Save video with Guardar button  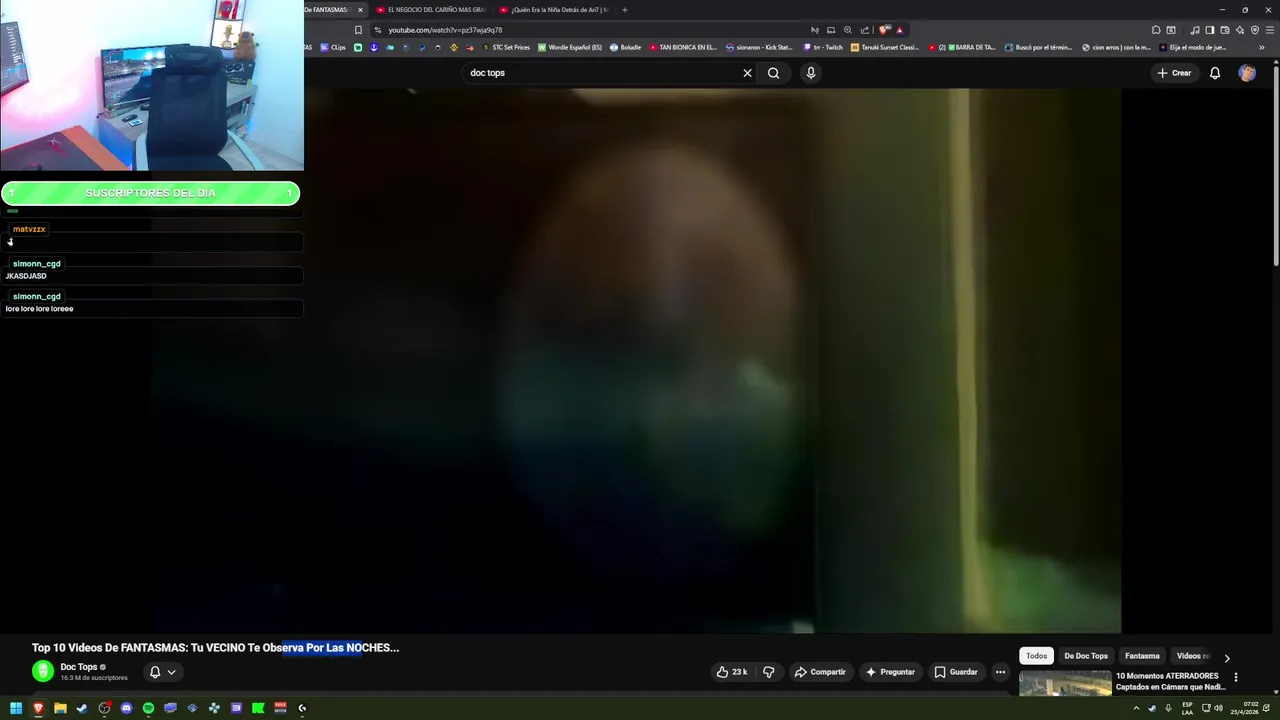coord(956,672)
